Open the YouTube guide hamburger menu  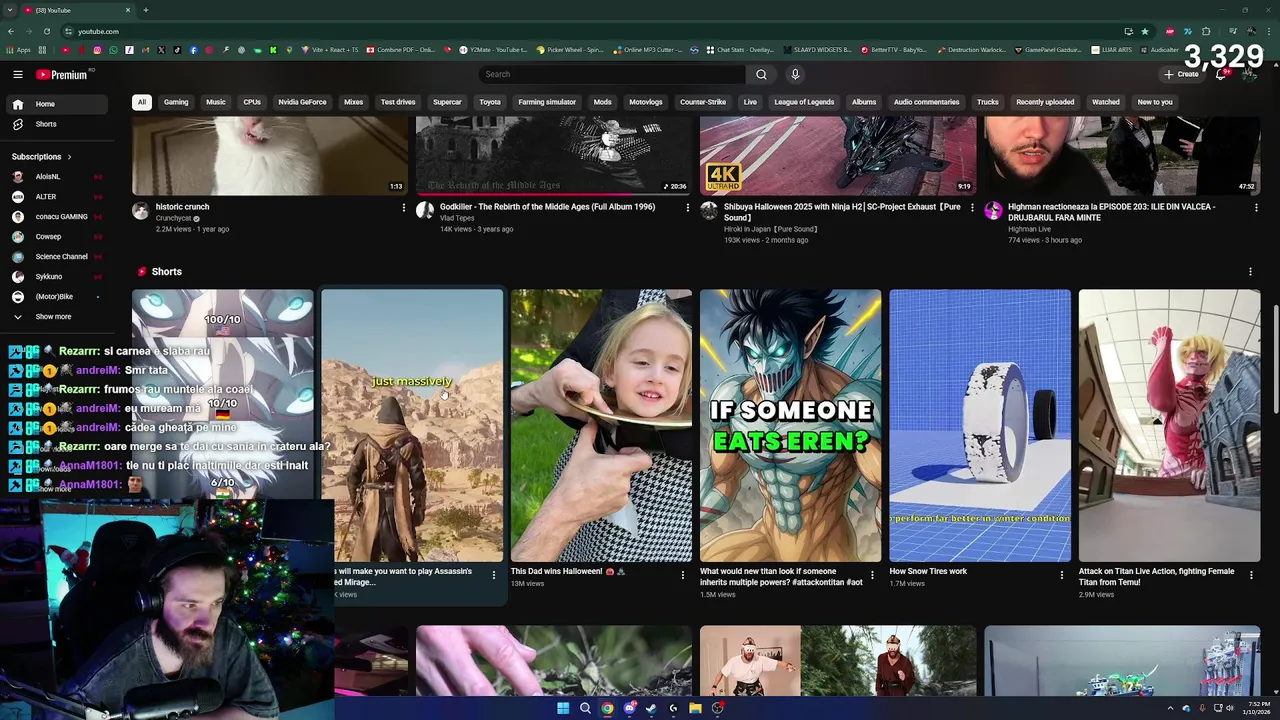point(18,74)
